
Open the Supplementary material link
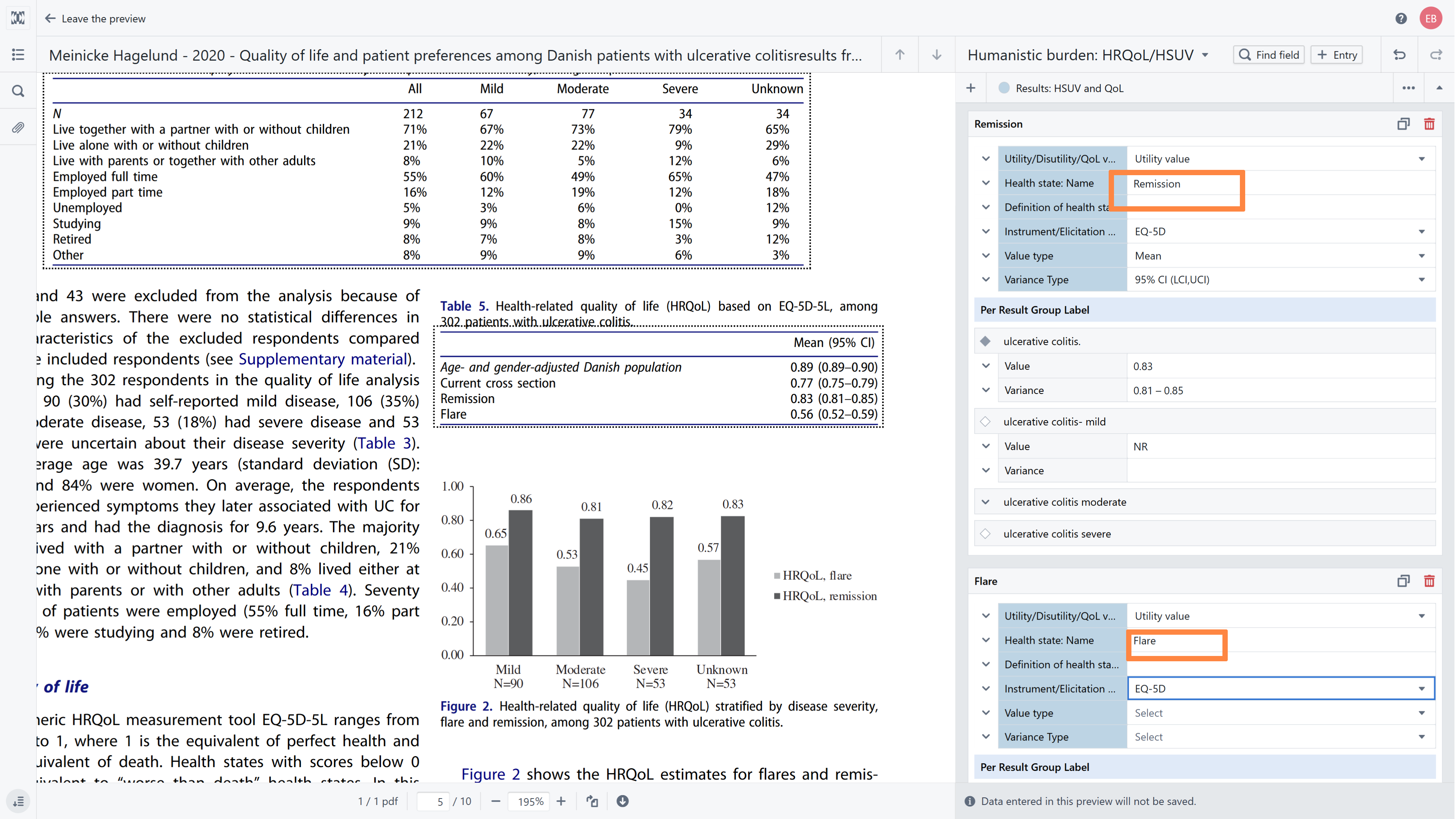coord(323,359)
